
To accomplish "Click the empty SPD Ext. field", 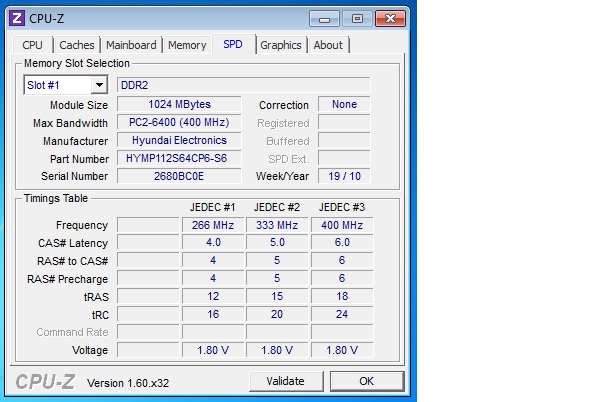I will click(x=344, y=159).
